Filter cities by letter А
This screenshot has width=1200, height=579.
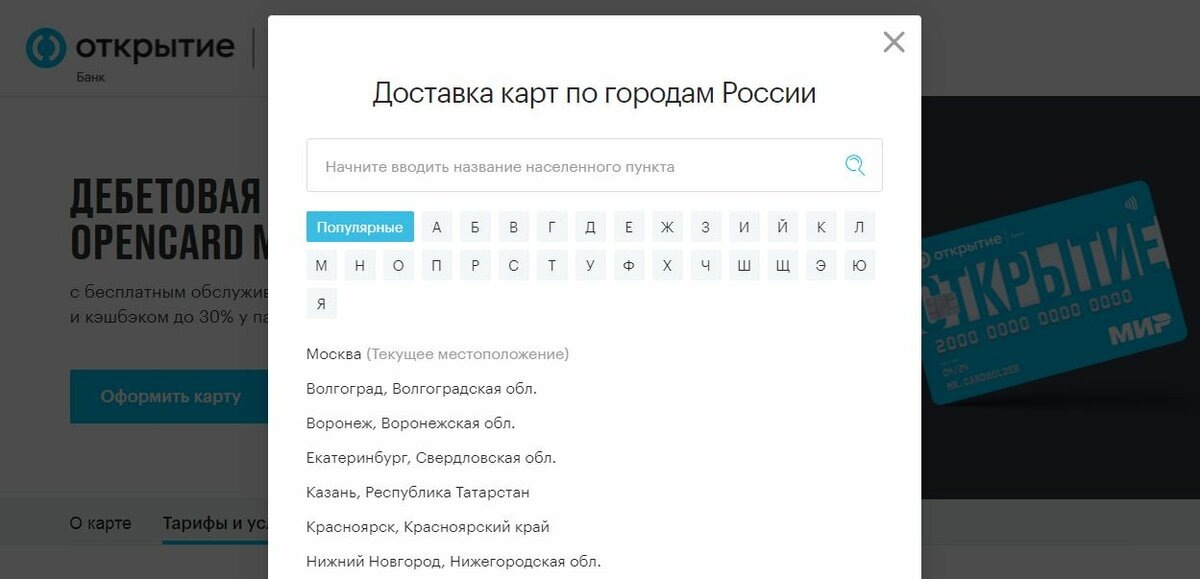coord(437,227)
